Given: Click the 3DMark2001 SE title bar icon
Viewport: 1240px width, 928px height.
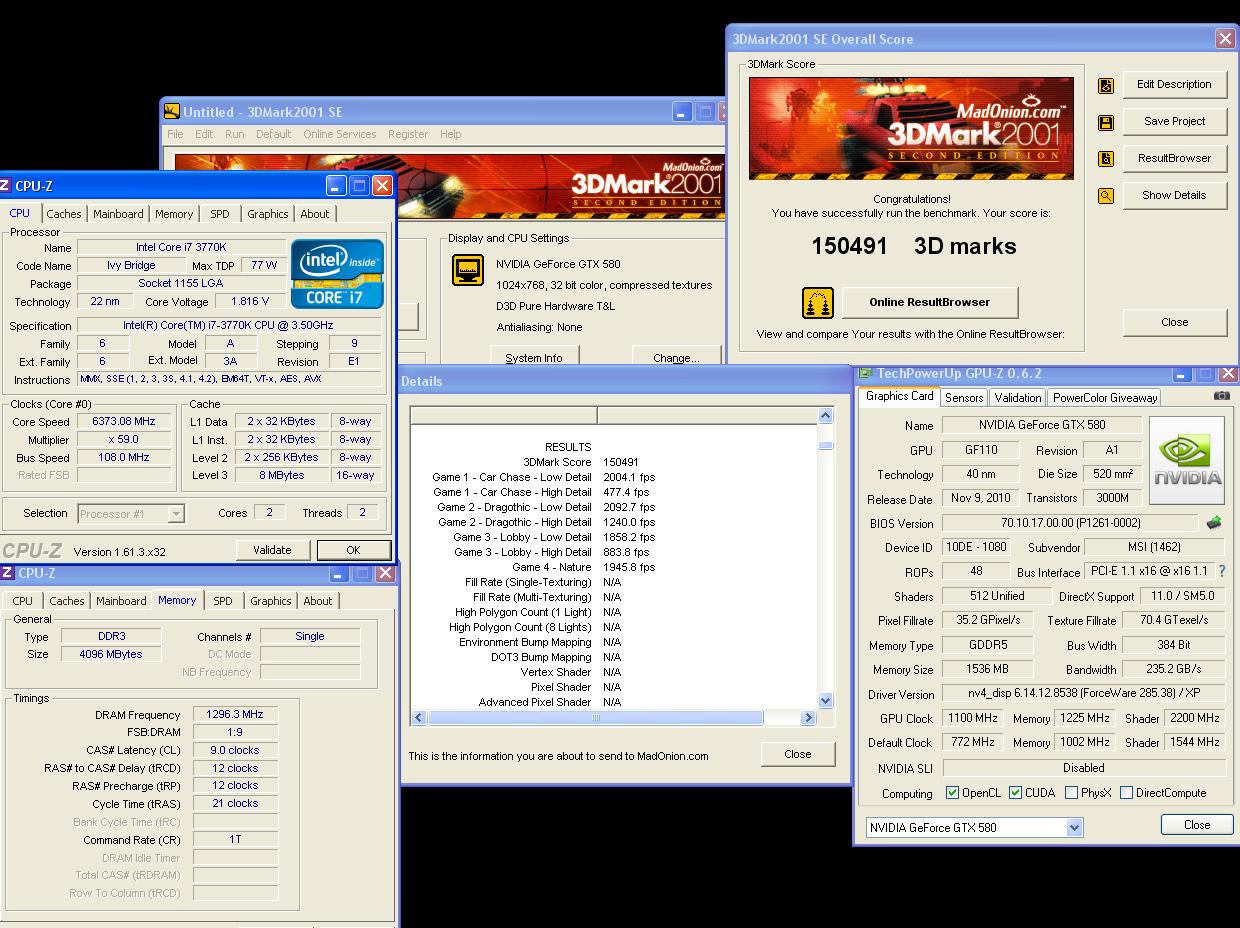Looking at the screenshot, I should click(x=172, y=112).
